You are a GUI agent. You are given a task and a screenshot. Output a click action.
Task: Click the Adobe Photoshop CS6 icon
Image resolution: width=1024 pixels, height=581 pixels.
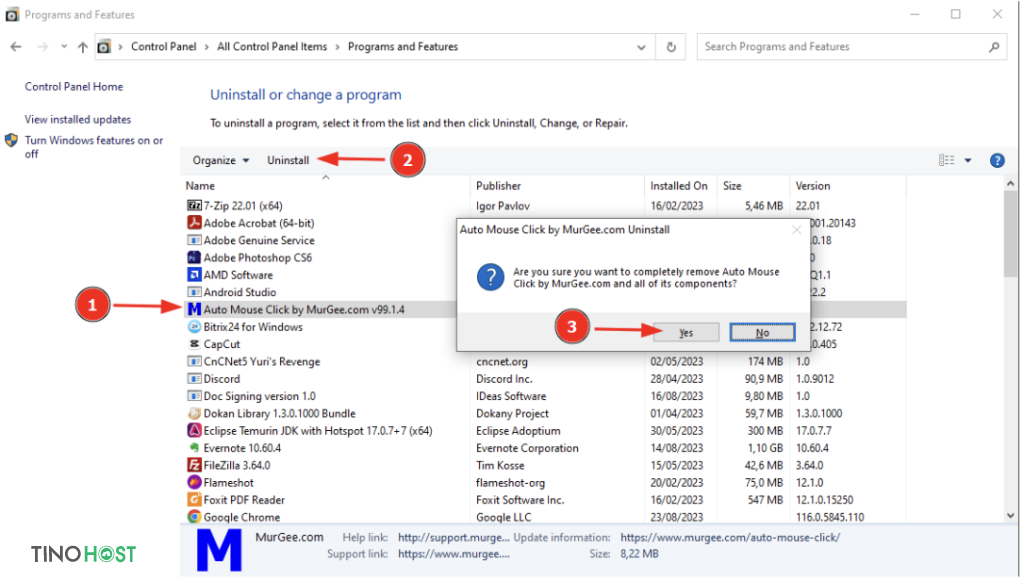click(194, 257)
